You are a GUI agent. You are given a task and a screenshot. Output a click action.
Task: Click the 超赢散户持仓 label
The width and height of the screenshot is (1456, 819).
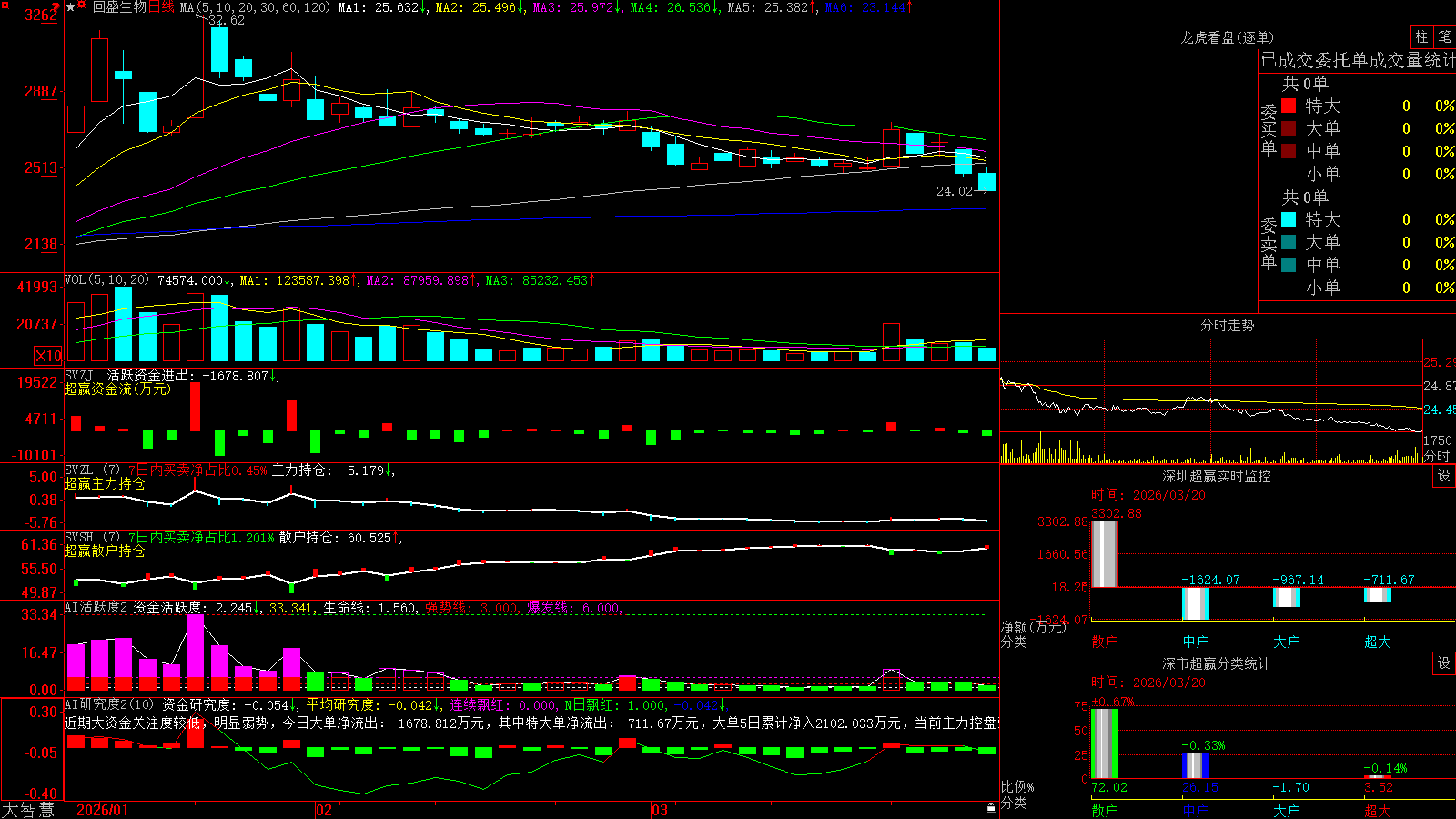pyautogui.click(x=105, y=551)
